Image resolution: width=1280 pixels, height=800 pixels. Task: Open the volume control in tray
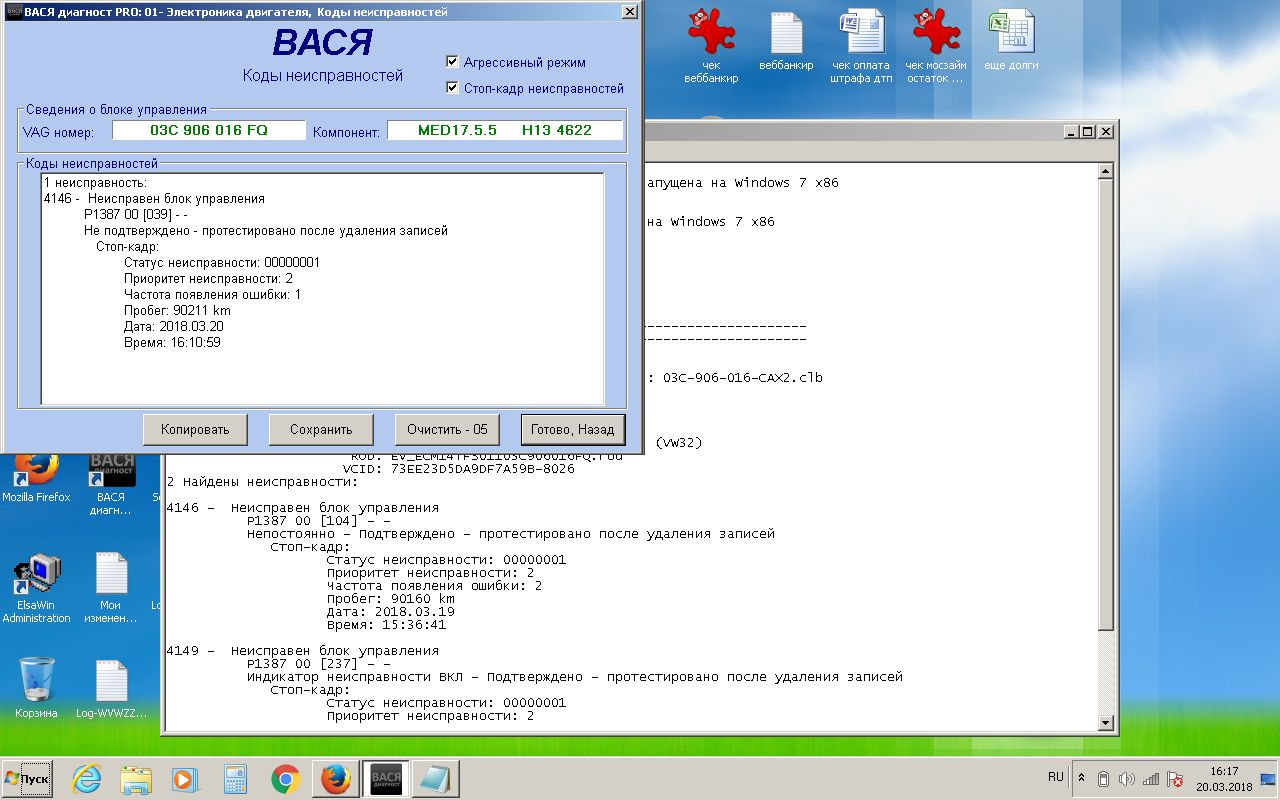click(x=1127, y=779)
